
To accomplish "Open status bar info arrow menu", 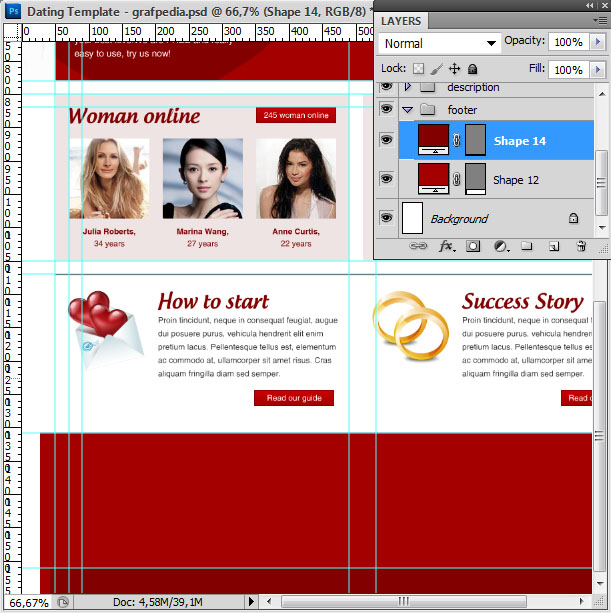I will (251, 602).
